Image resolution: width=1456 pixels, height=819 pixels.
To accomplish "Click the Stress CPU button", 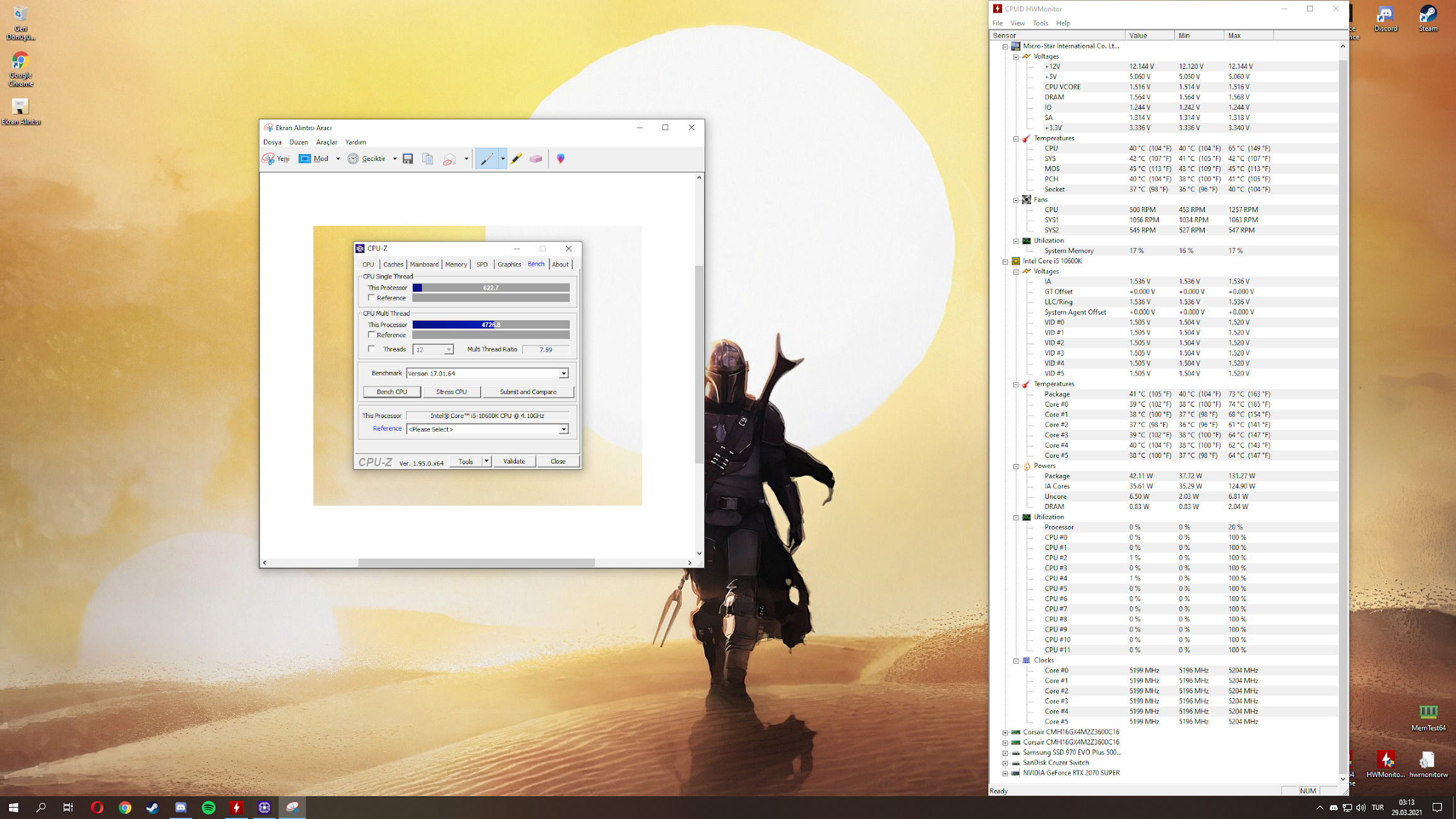I will coord(451,392).
